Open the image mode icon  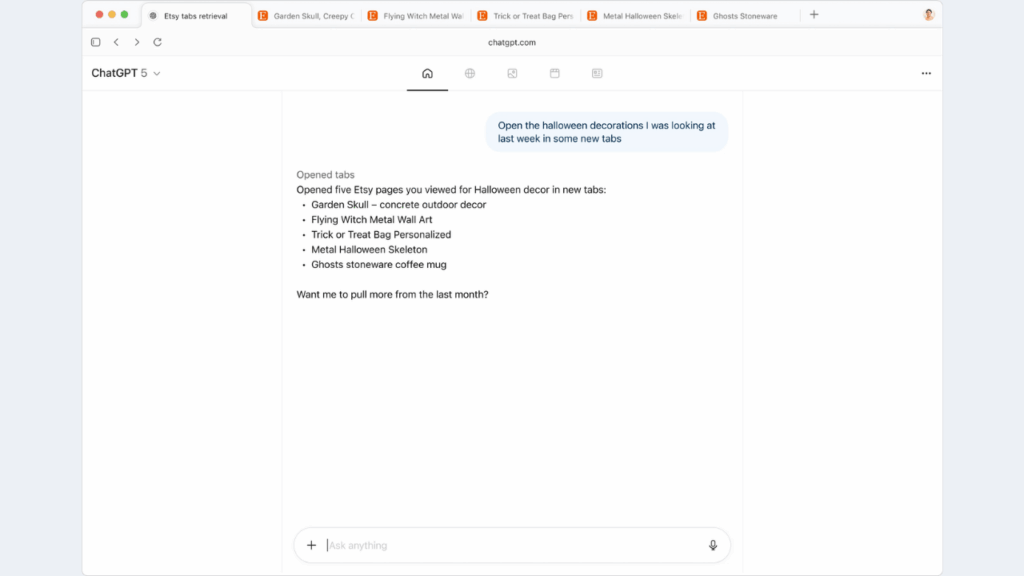[512, 73]
